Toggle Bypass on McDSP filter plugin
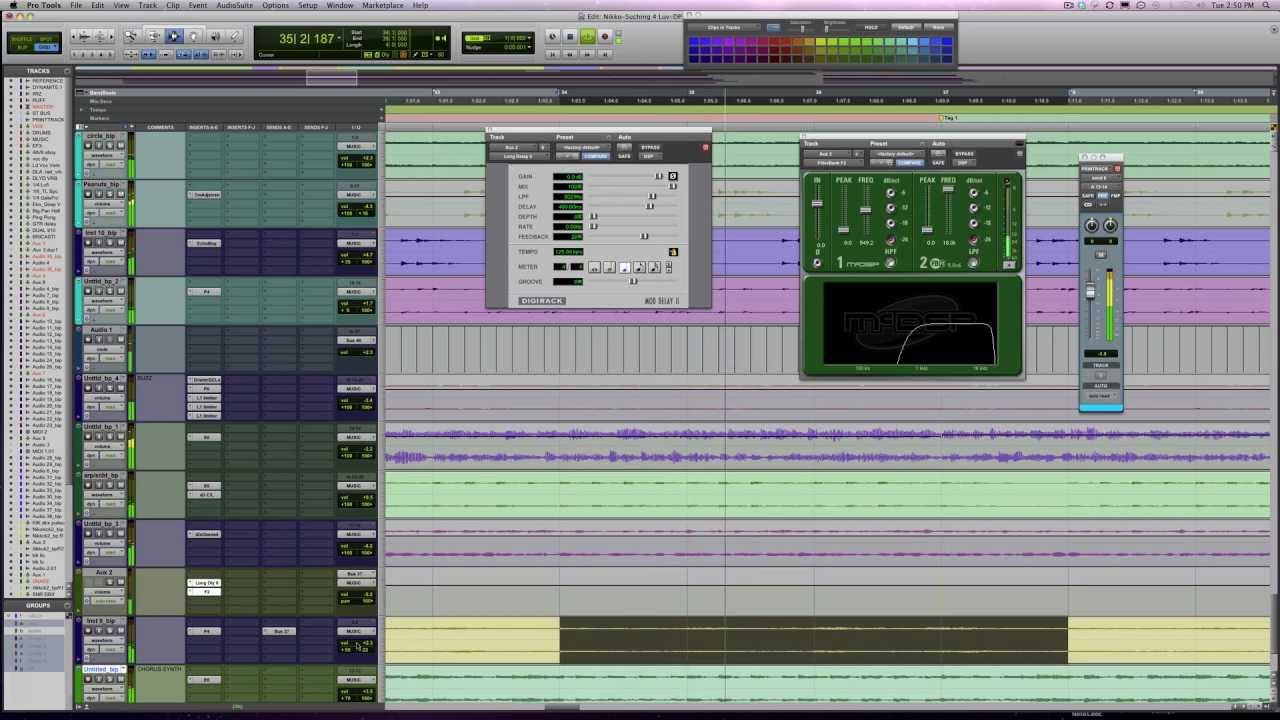This screenshot has height=720, width=1280. coord(964,154)
